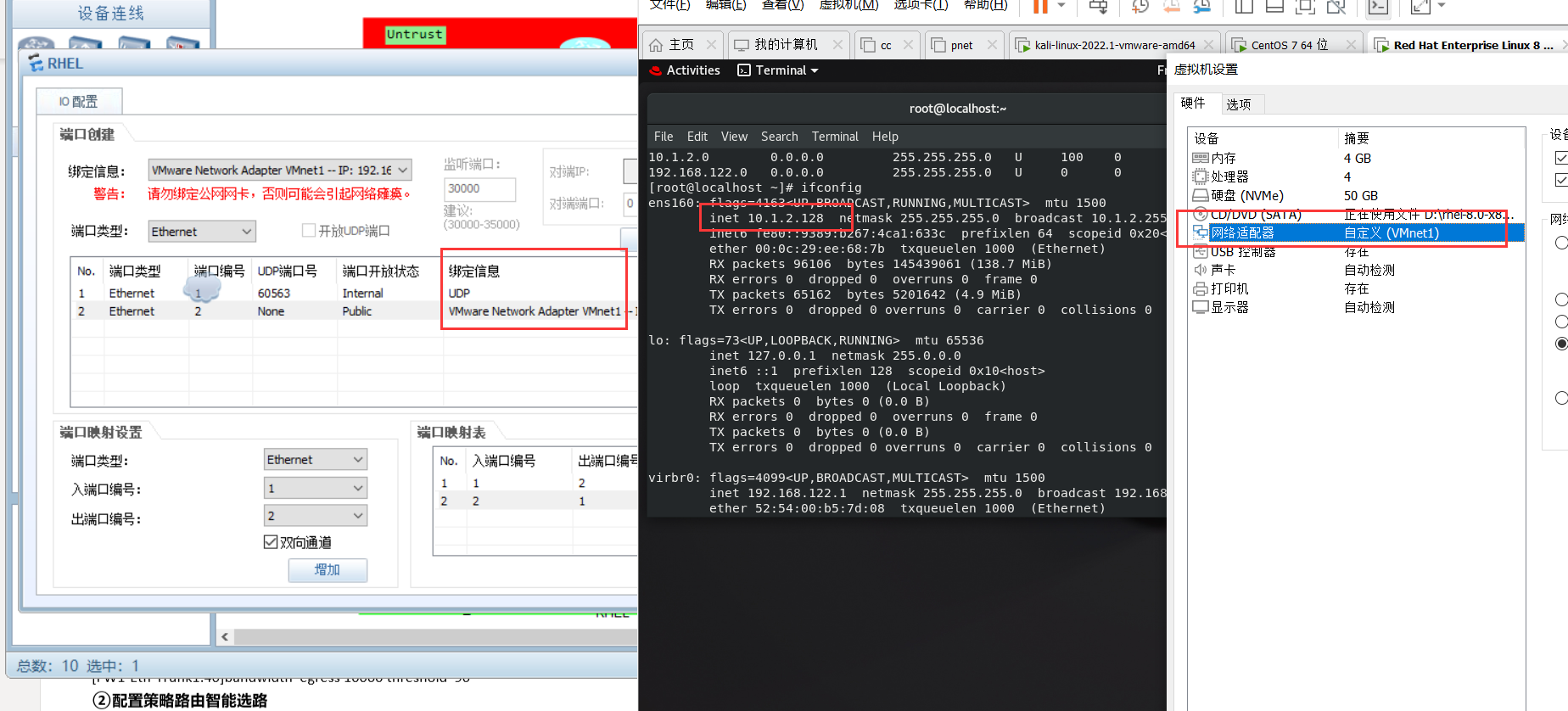
Task: Open the terminal Help menu
Action: coord(885,137)
